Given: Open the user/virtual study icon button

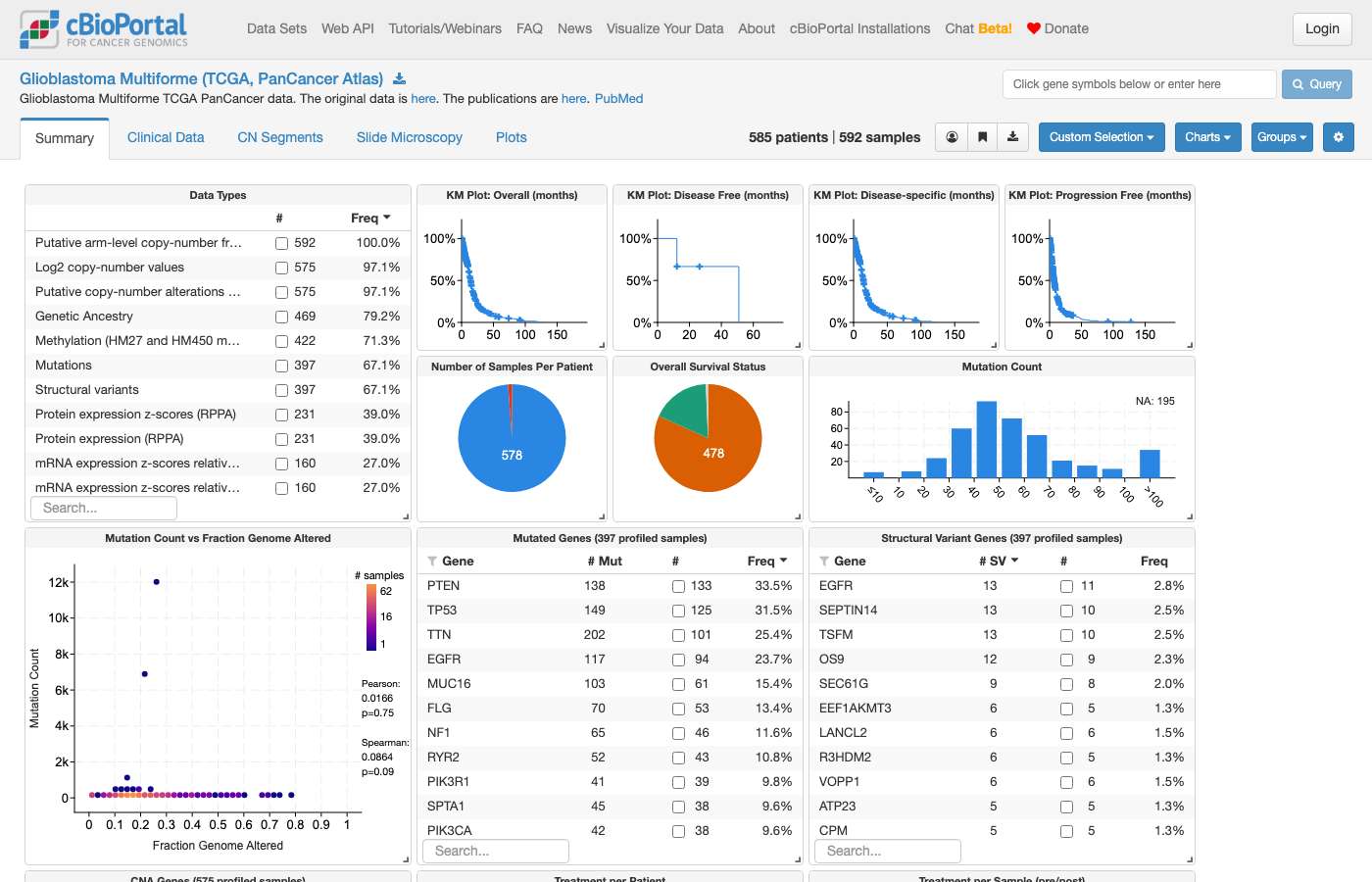Looking at the screenshot, I should 951,137.
